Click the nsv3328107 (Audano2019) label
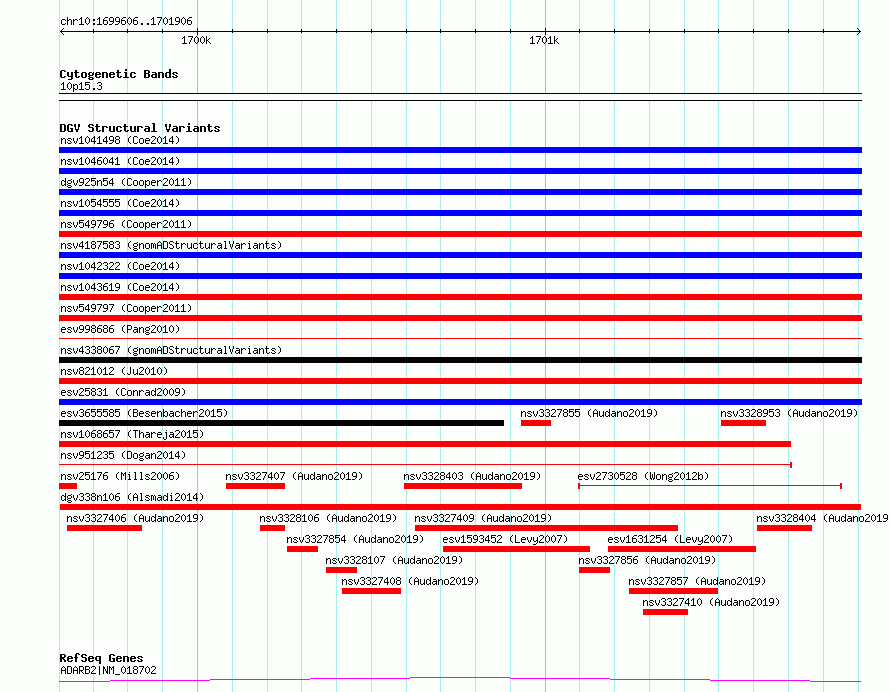This screenshot has height=692, width=890. pos(394,560)
